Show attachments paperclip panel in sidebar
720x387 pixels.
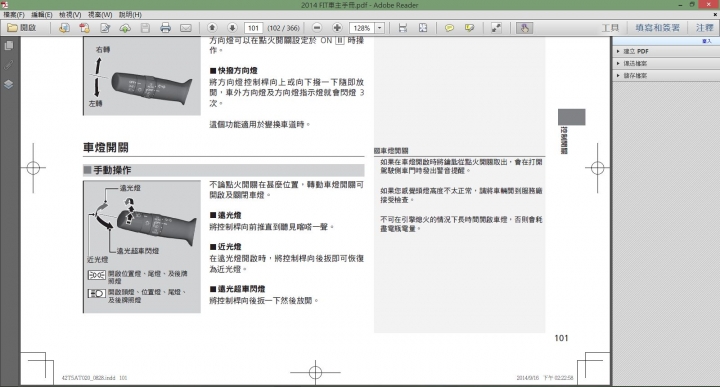point(8,65)
